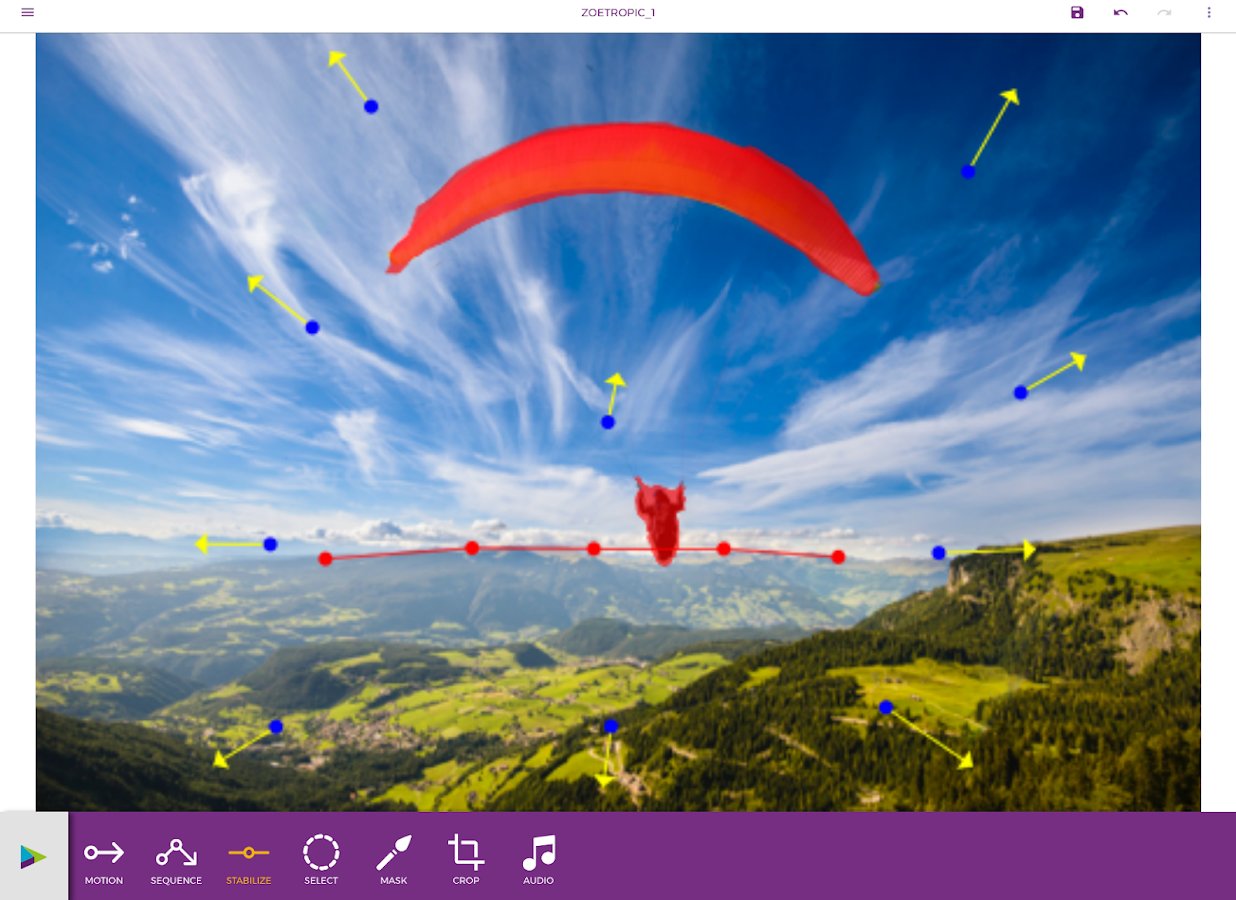
Task: Redo the last undone action
Action: tap(1164, 12)
